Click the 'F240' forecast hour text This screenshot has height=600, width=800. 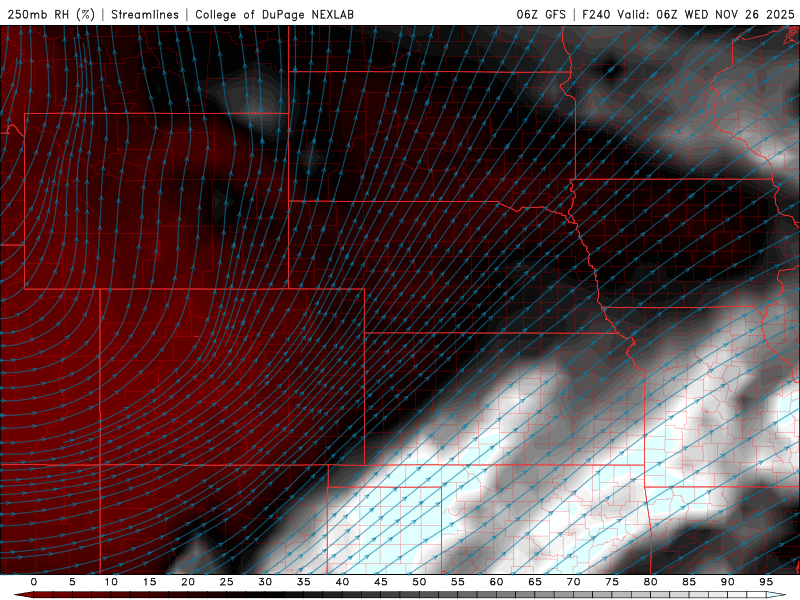coord(596,14)
